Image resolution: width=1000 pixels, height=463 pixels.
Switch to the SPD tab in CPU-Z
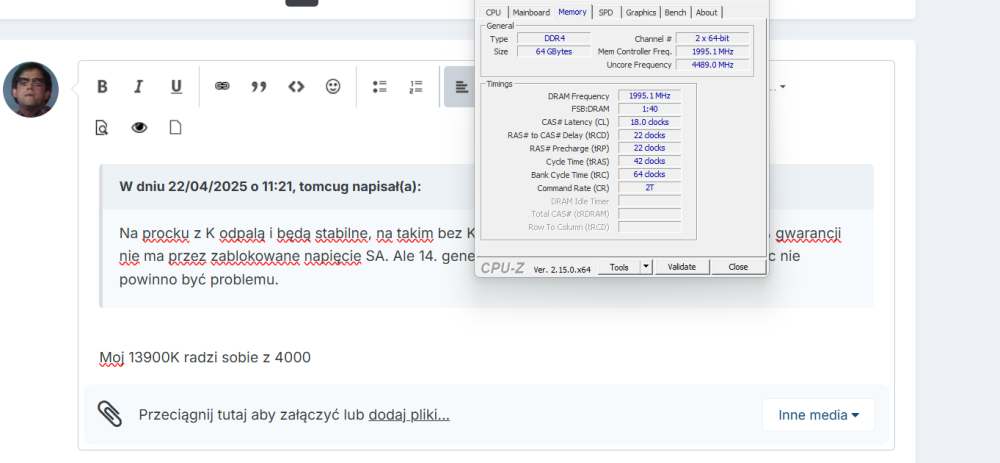[606, 12]
